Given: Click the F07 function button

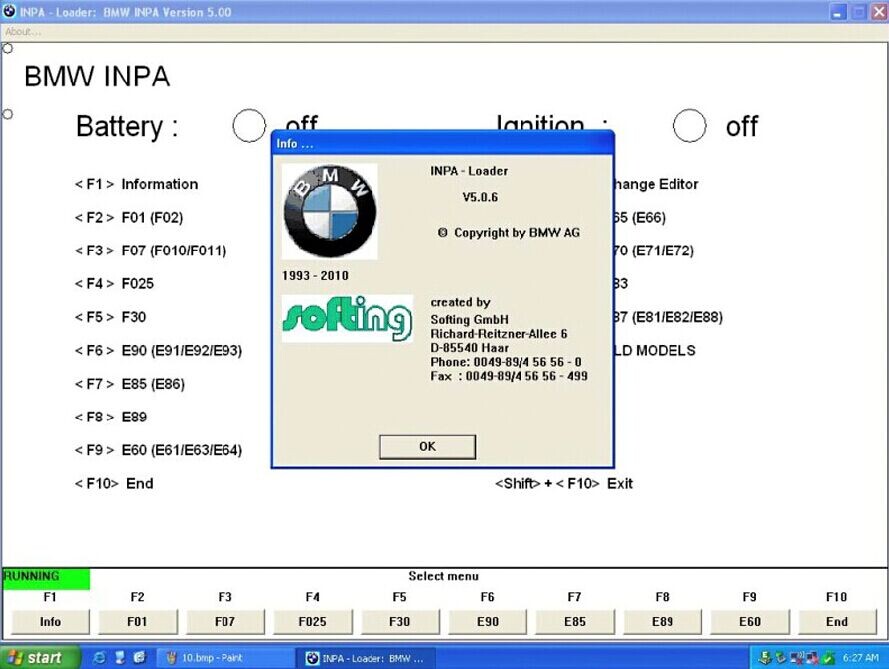Looking at the screenshot, I should [225, 622].
